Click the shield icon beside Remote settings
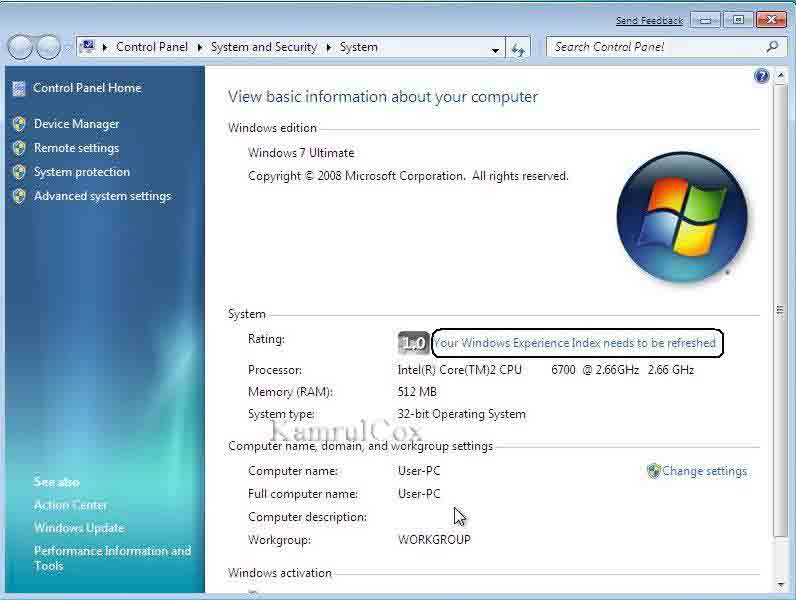 coord(19,148)
